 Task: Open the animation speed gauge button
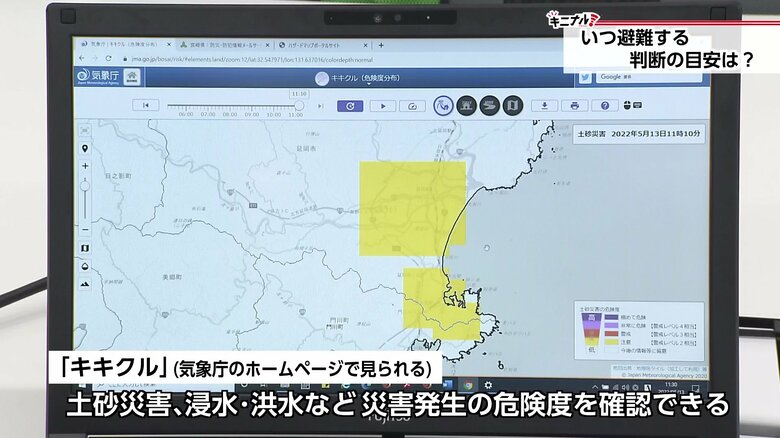coord(412,106)
